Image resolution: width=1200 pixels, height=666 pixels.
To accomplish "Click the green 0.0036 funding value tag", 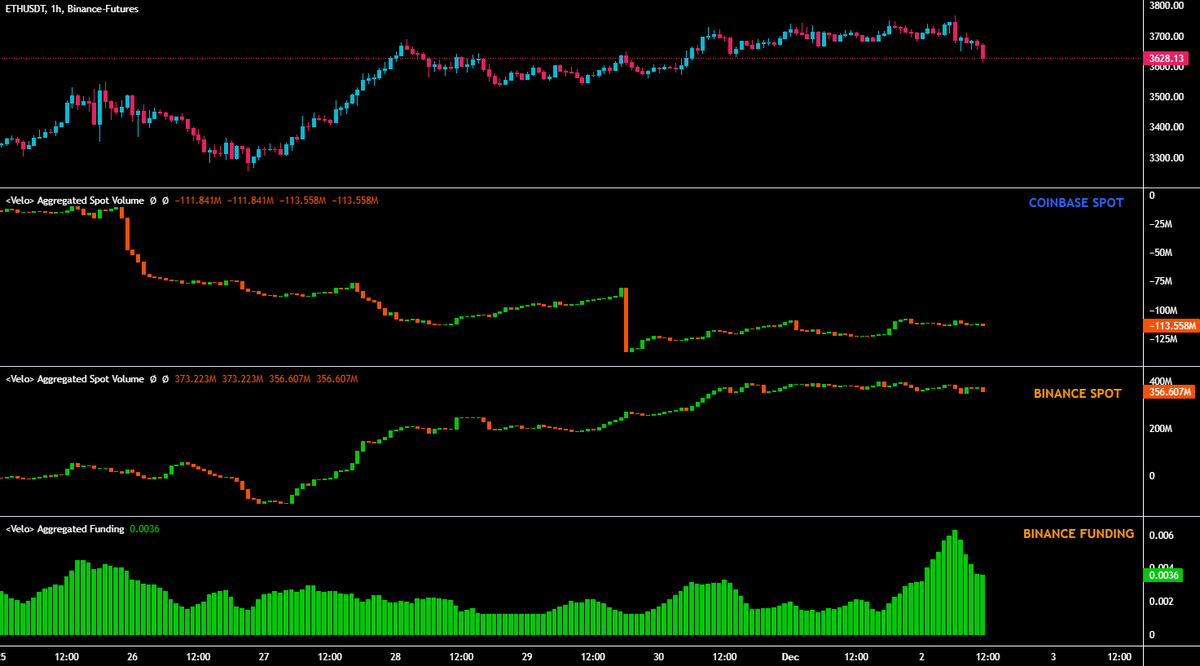I will coord(1165,575).
